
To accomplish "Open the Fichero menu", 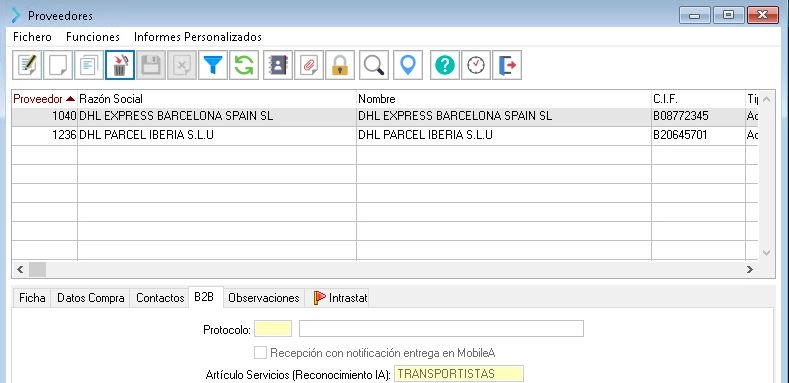I will (x=32, y=37).
